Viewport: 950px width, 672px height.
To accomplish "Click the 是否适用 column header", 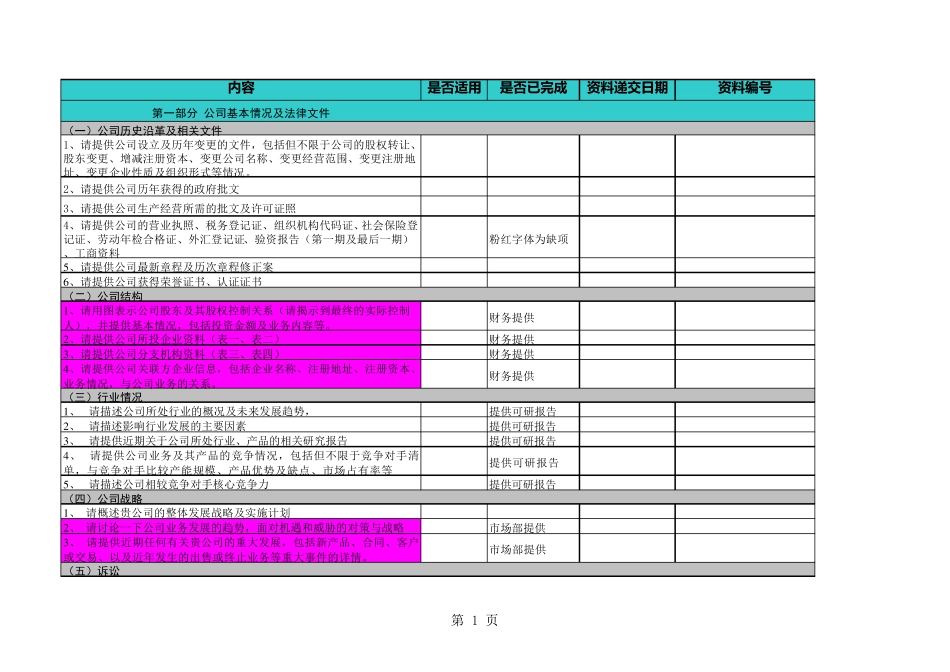I will click(x=454, y=88).
